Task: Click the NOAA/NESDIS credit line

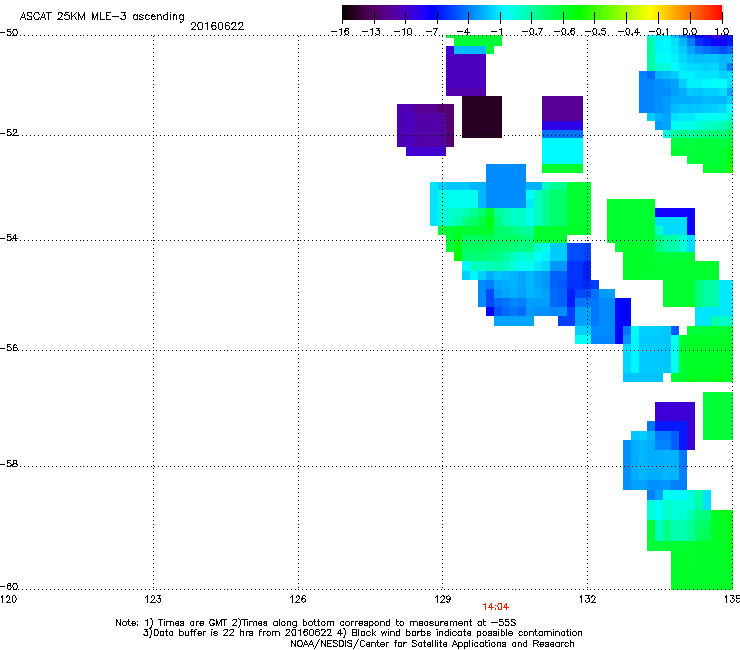Action: point(432,644)
